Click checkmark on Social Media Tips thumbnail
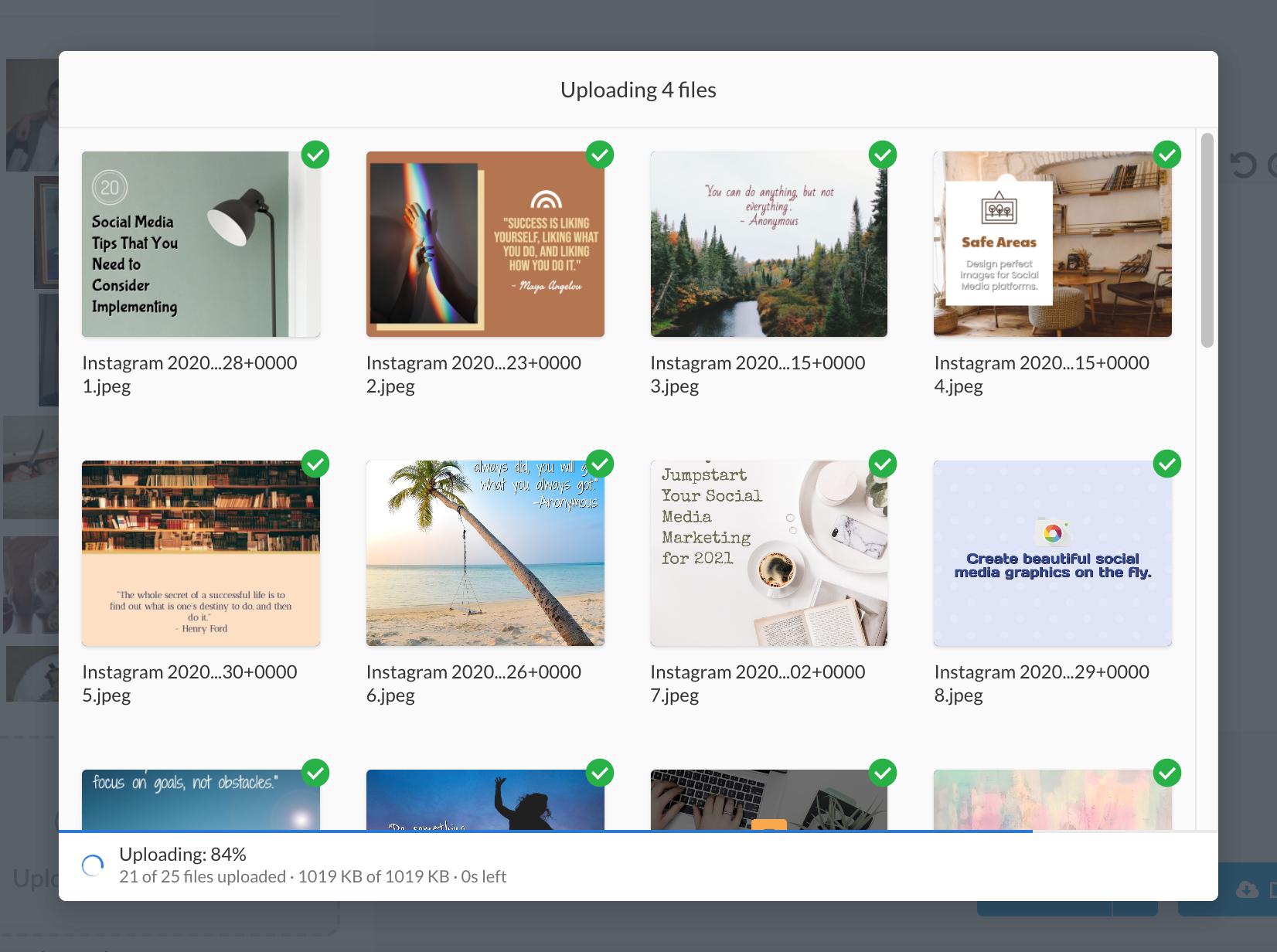 click(x=316, y=155)
